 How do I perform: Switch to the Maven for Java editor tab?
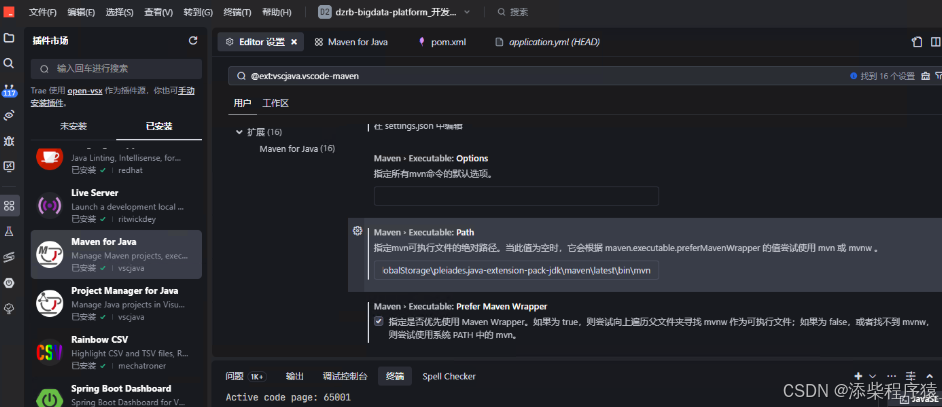(x=351, y=42)
